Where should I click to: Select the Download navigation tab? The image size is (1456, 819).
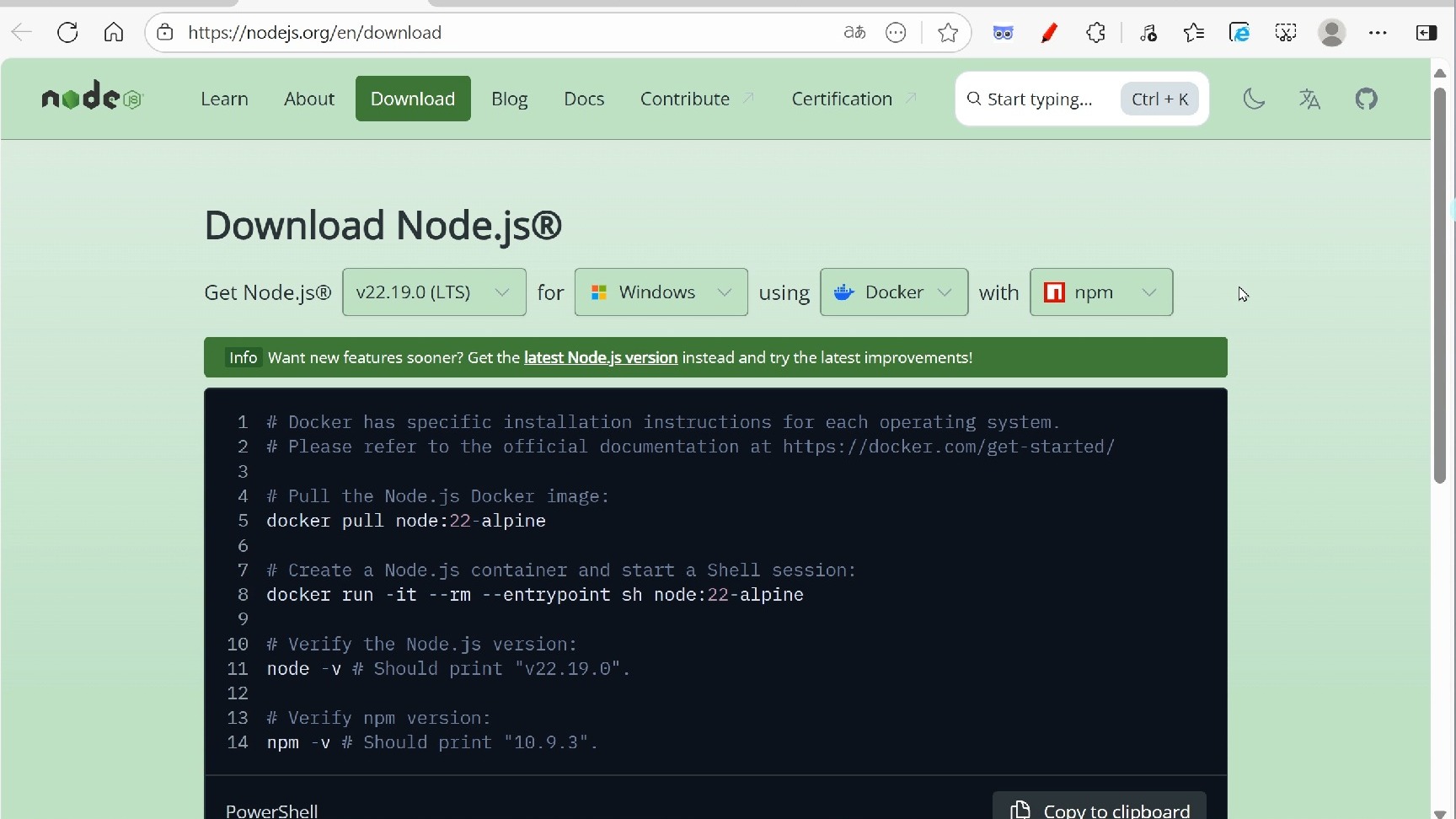click(413, 99)
